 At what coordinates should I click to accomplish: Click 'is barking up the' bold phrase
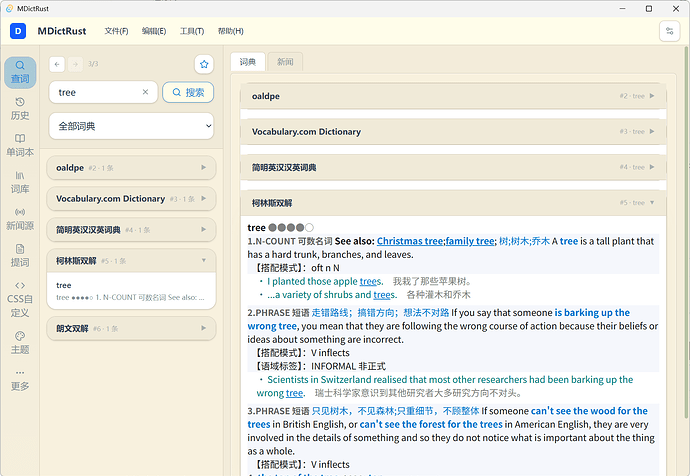592,312
